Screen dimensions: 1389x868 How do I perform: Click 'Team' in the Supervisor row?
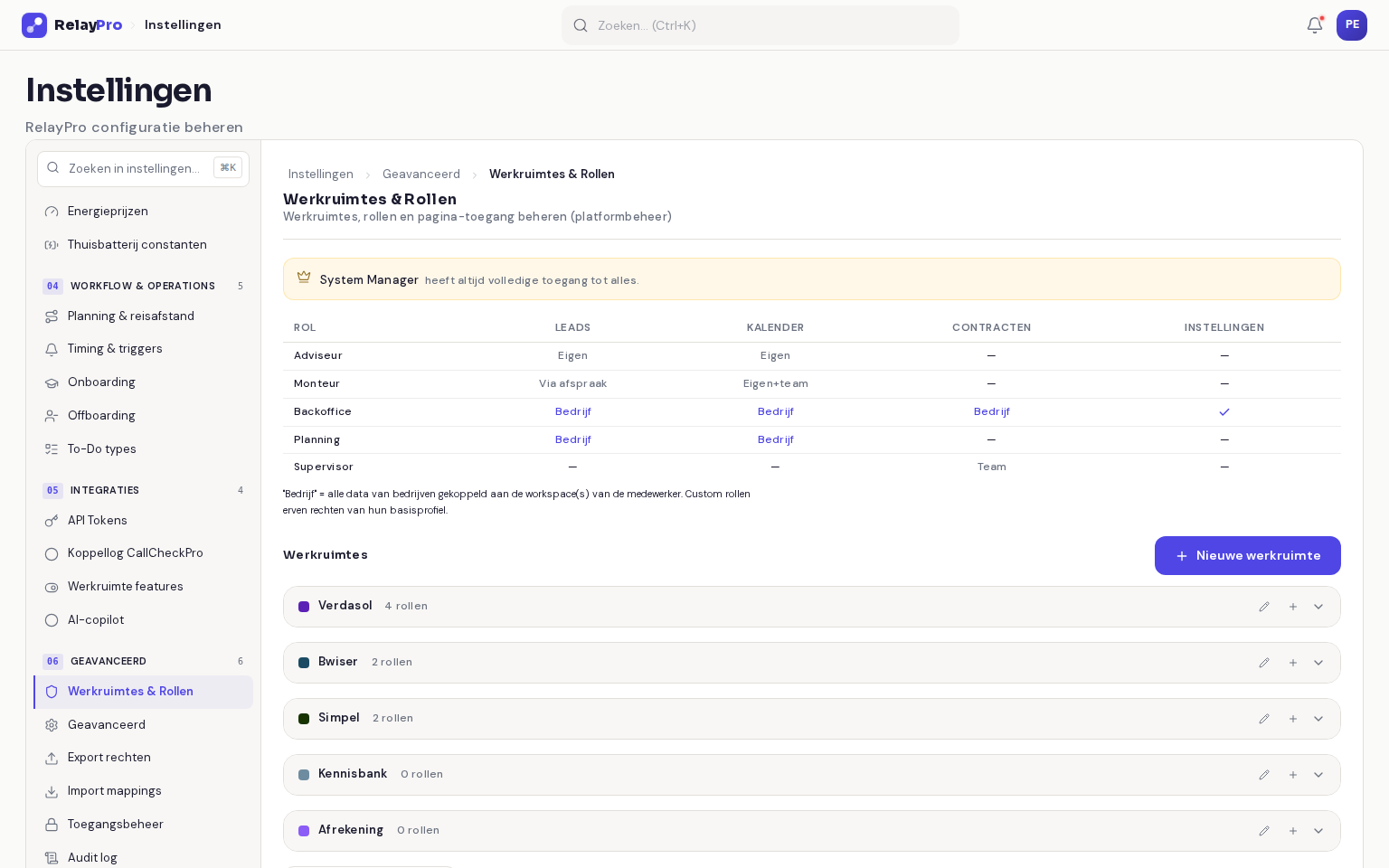991,467
